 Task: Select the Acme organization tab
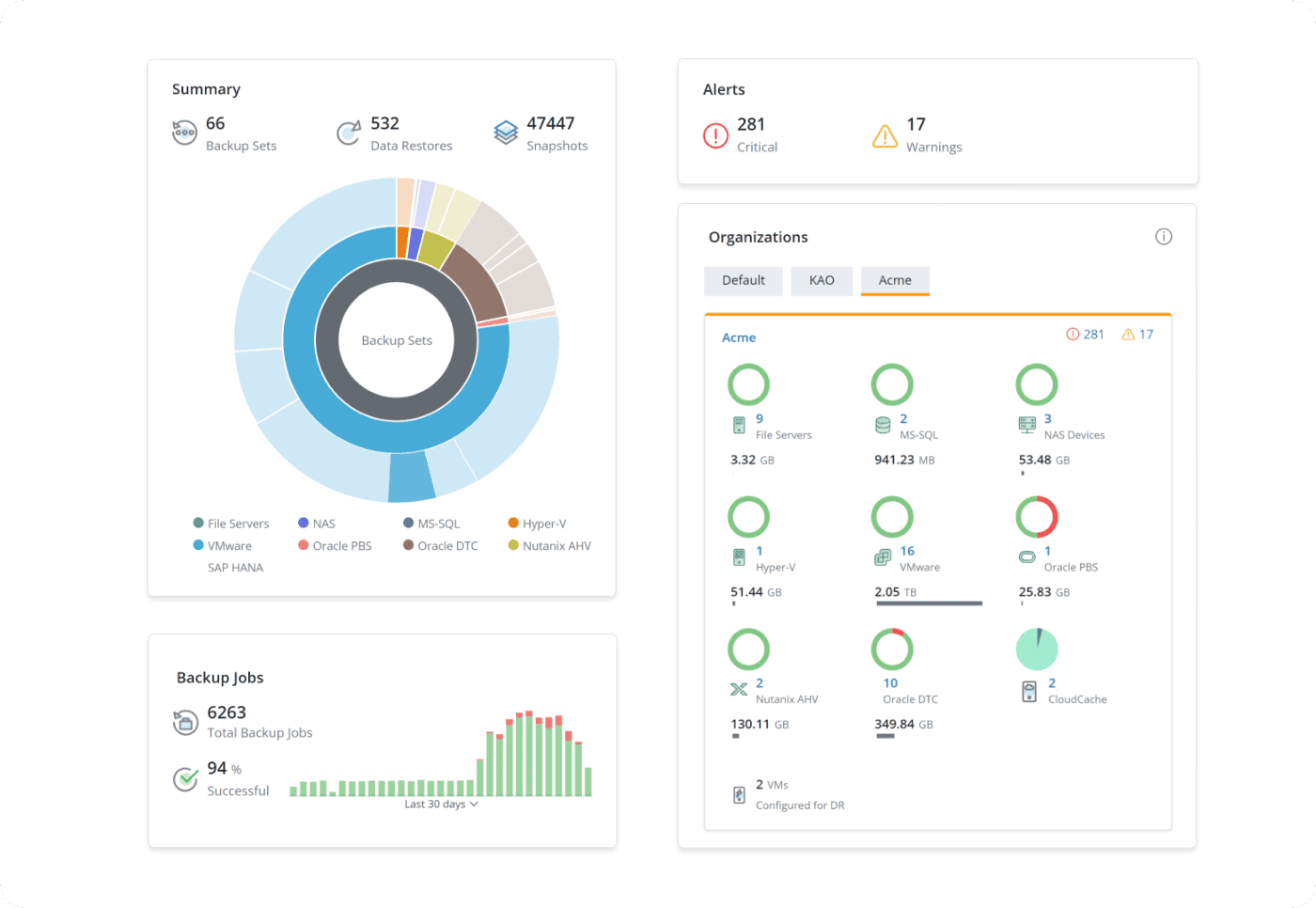[x=895, y=280]
